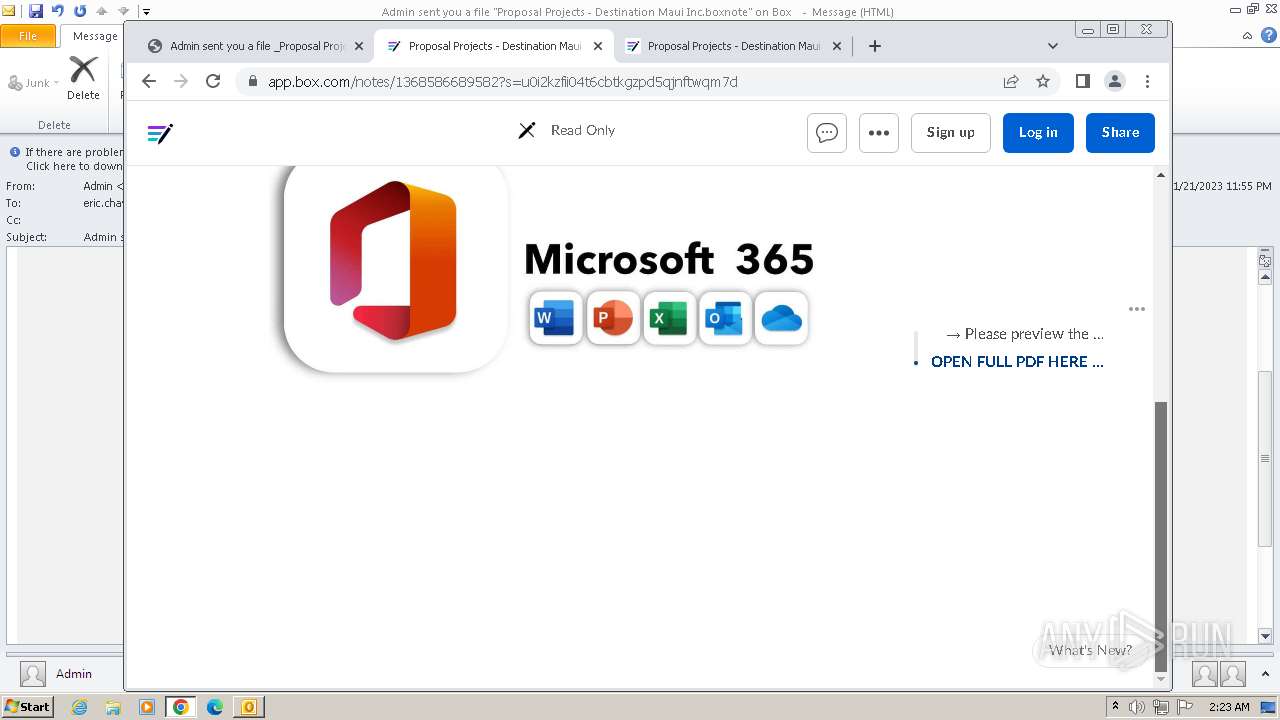1280x720 pixels.
Task: Click the Outlook app icon
Action: 725,319
